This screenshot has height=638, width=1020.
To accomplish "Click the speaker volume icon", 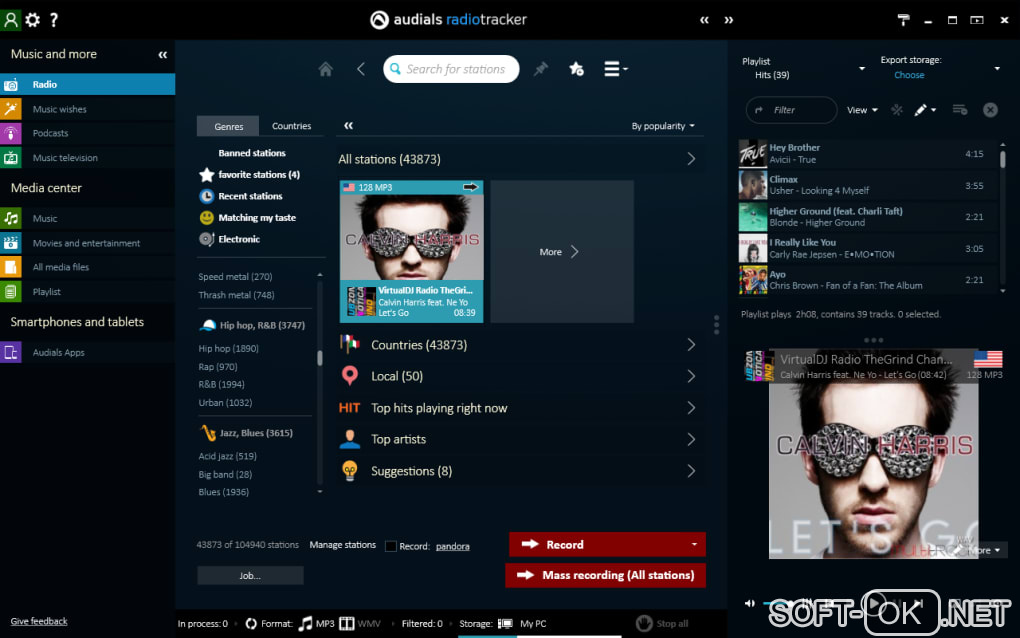I will tap(749, 603).
